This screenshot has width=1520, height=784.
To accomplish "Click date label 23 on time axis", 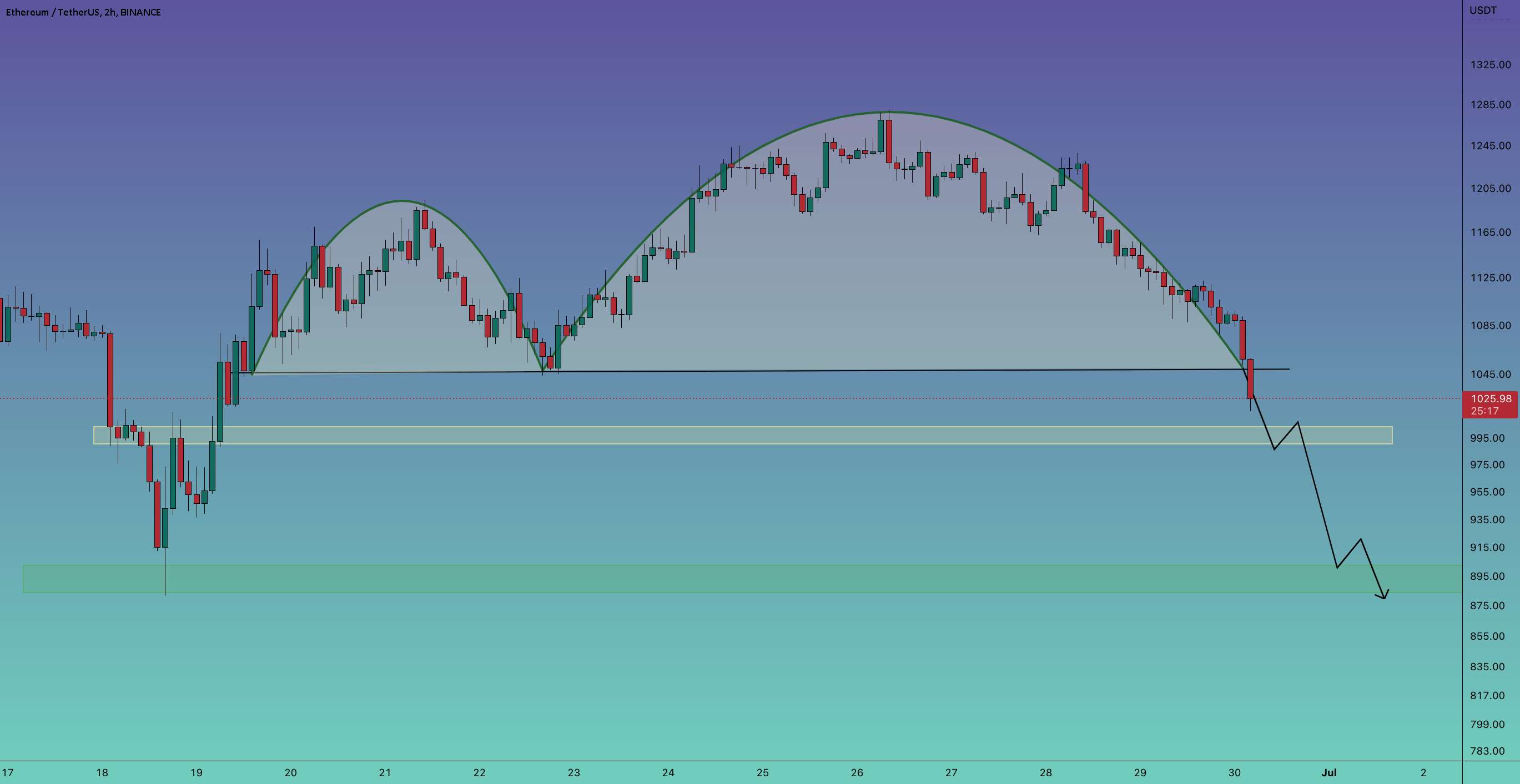I will tap(573, 772).
